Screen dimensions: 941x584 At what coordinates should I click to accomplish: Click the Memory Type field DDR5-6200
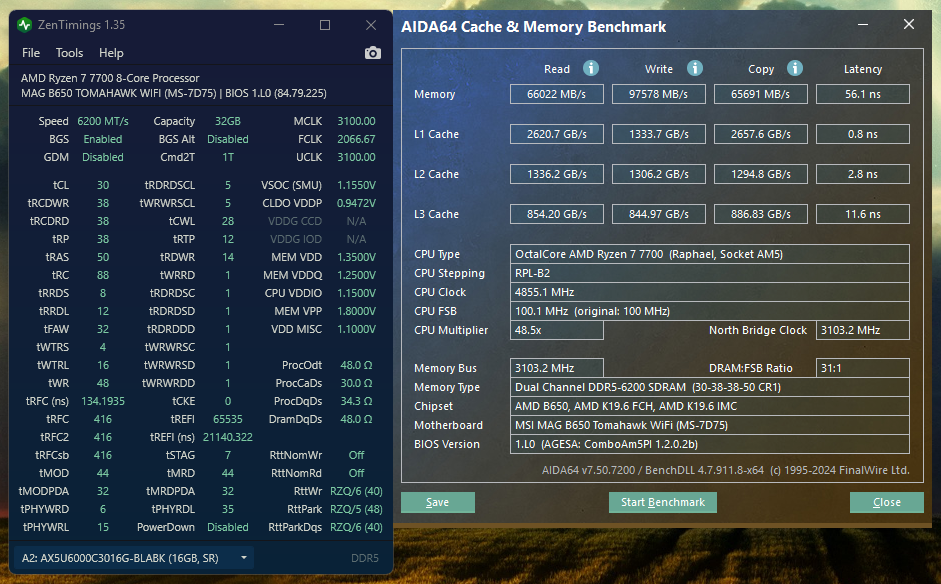click(710, 387)
